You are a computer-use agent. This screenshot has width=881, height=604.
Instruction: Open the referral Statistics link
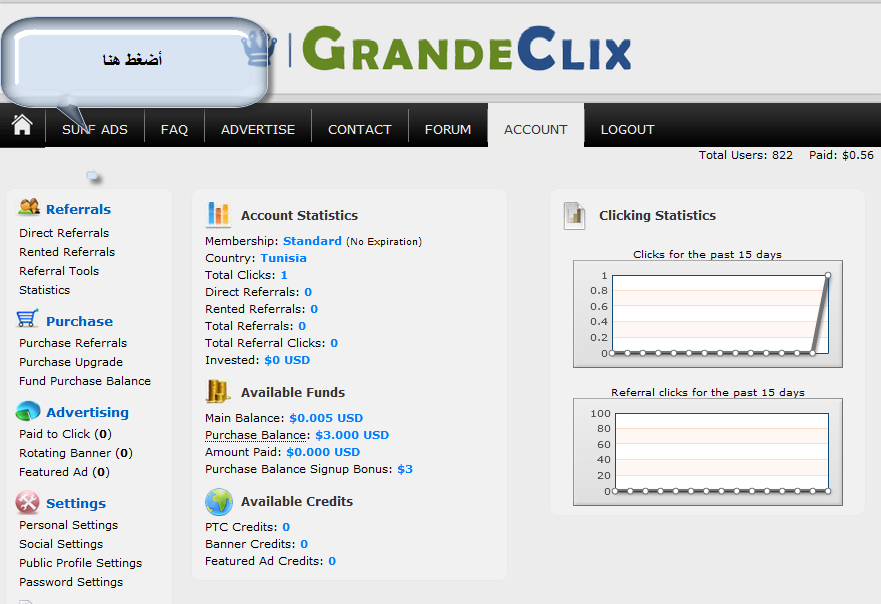pos(44,290)
